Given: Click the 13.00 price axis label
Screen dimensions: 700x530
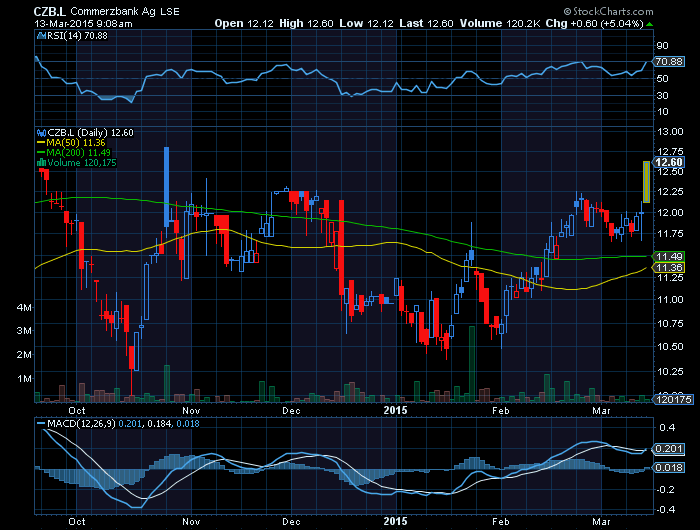Looking at the screenshot, I should pos(670,132).
